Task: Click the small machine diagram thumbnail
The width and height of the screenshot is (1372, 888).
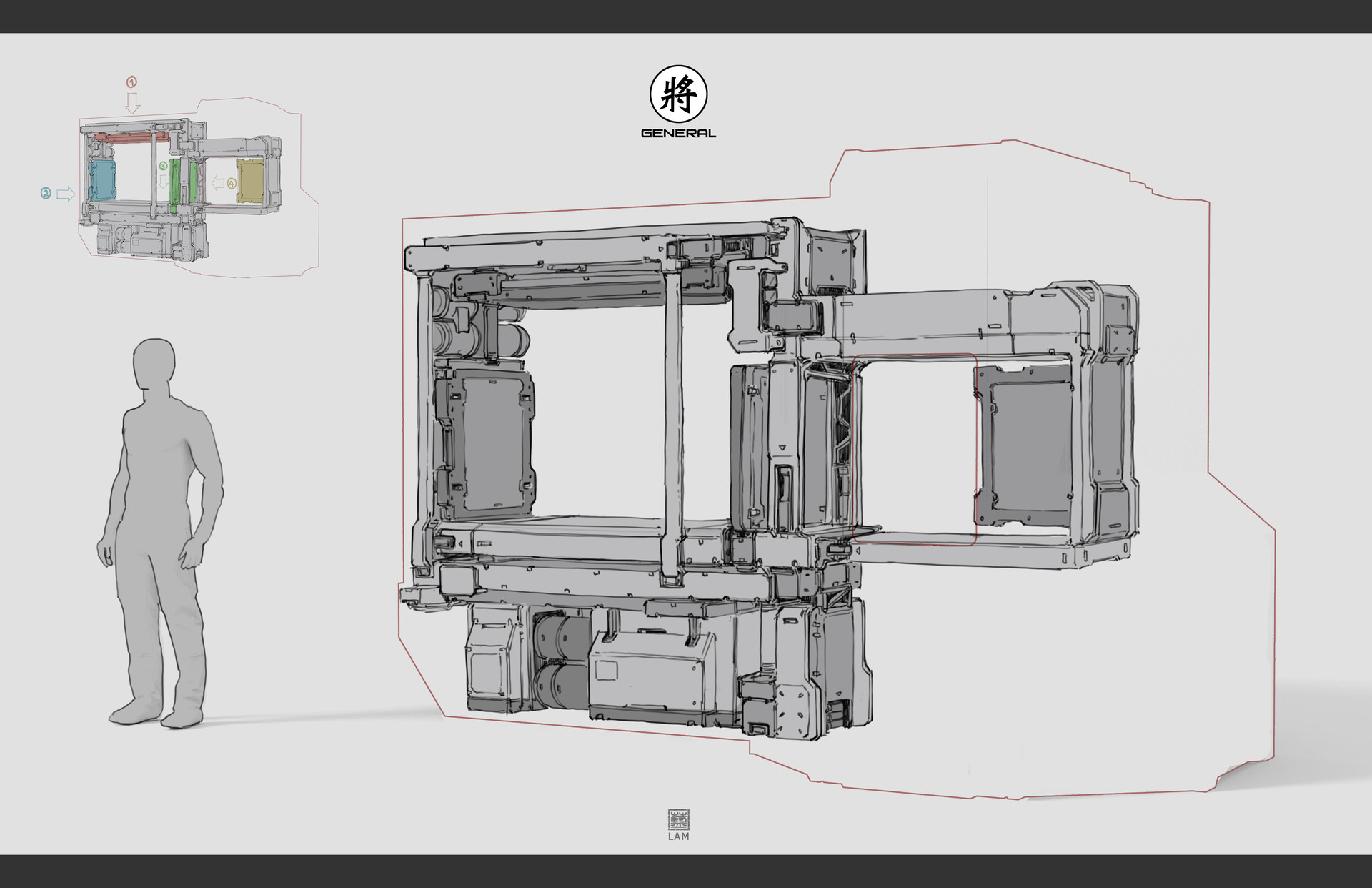Action: coord(179,189)
